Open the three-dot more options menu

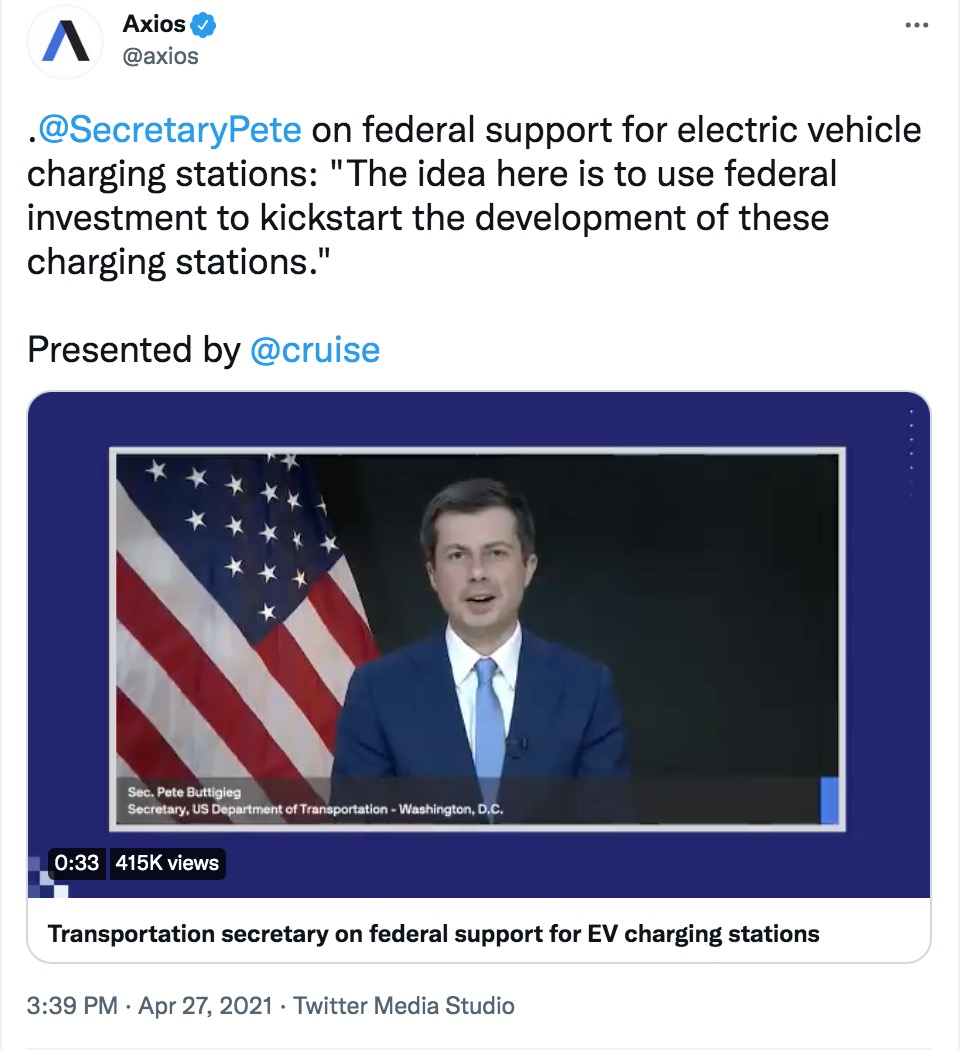[x=916, y=25]
